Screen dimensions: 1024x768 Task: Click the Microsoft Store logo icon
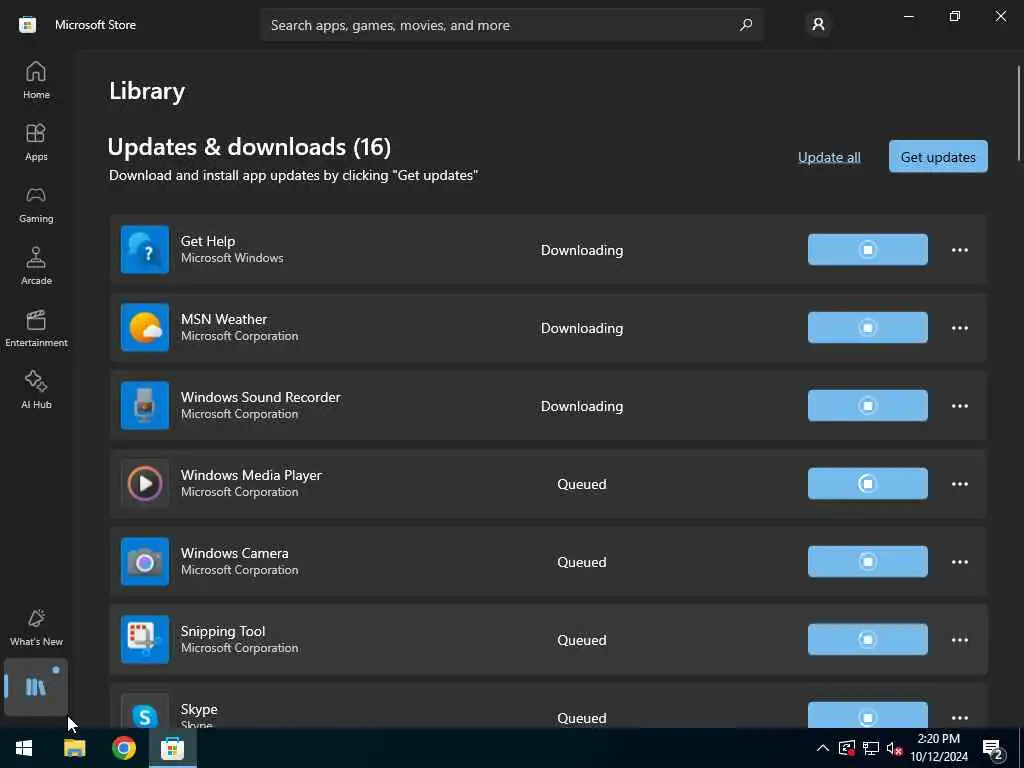(x=27, y=25)
